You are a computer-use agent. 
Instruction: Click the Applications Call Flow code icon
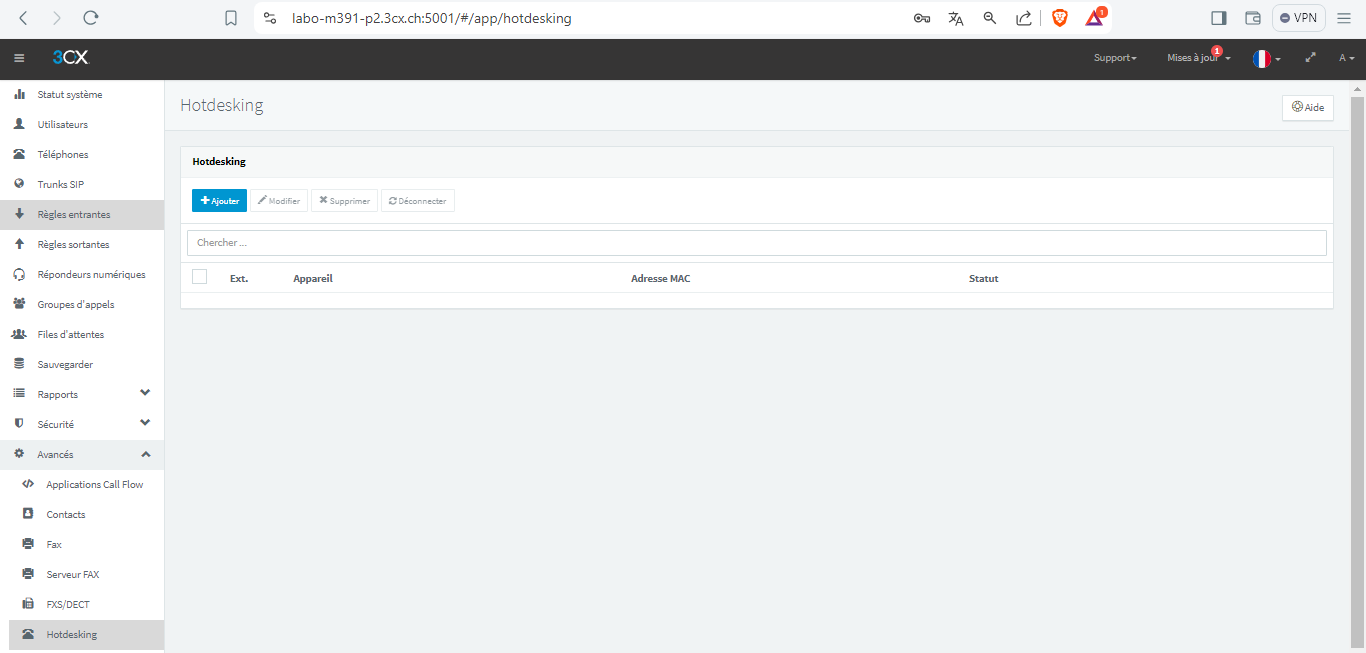point(28,484)
